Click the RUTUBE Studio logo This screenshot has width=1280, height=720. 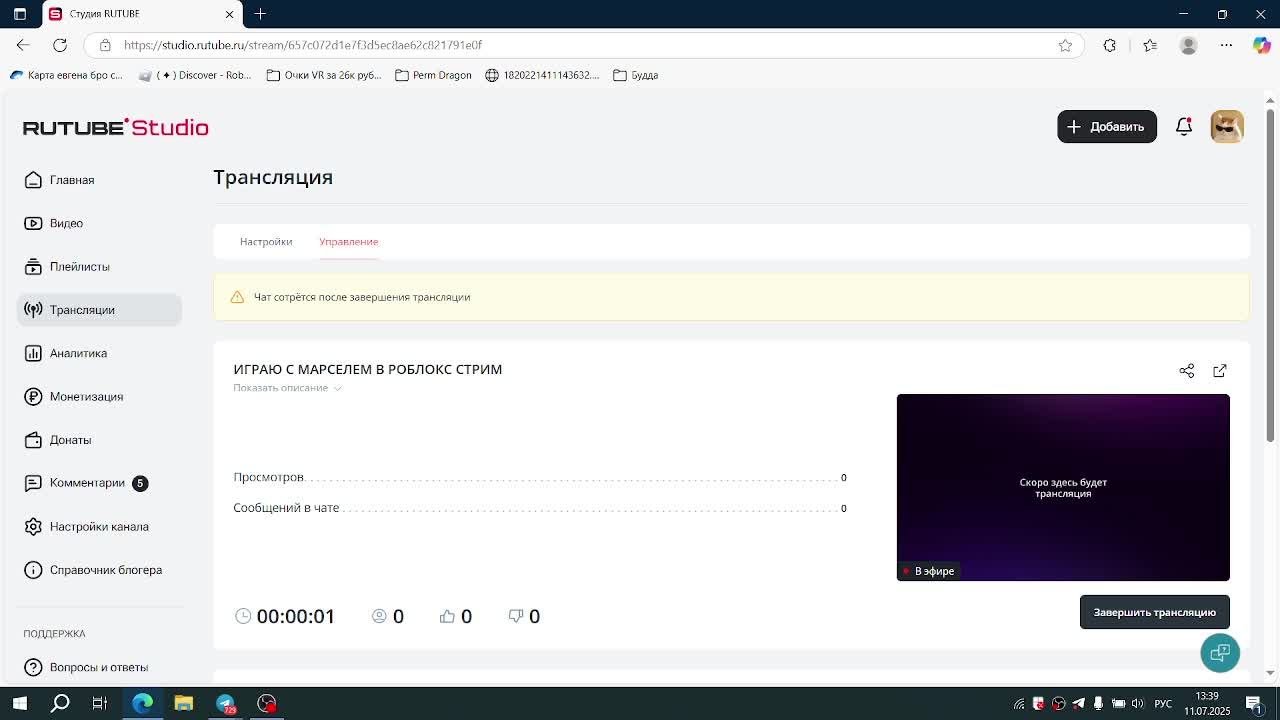point(116,127)
